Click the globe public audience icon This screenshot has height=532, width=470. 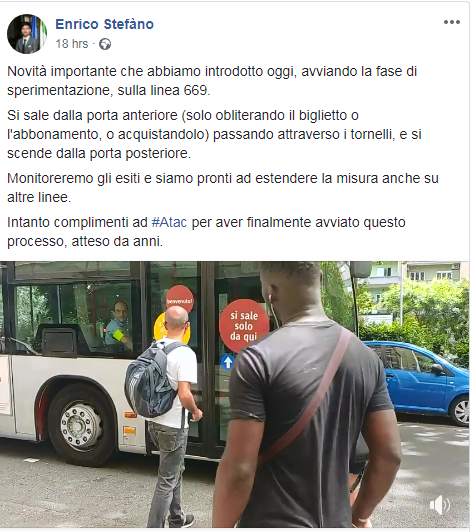click(105, 44)
